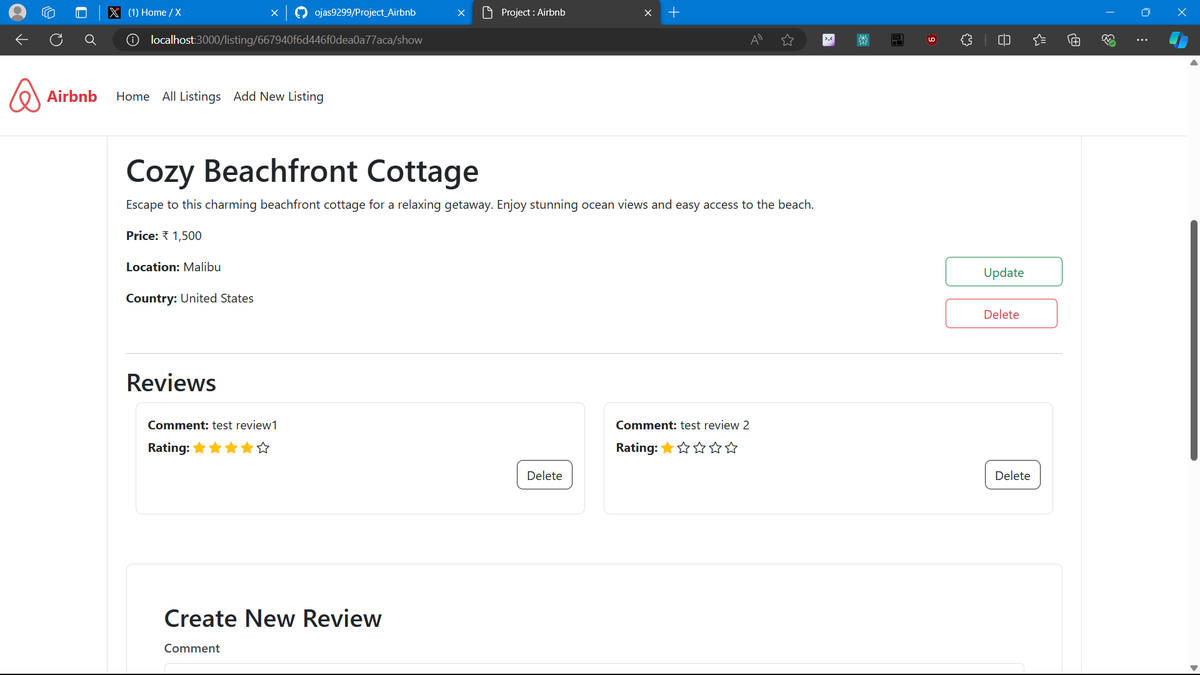Screen dimensions: 1200x675
Task: Close the ojas9299/Project_Airbnb tab
Action: coord(460,12)
